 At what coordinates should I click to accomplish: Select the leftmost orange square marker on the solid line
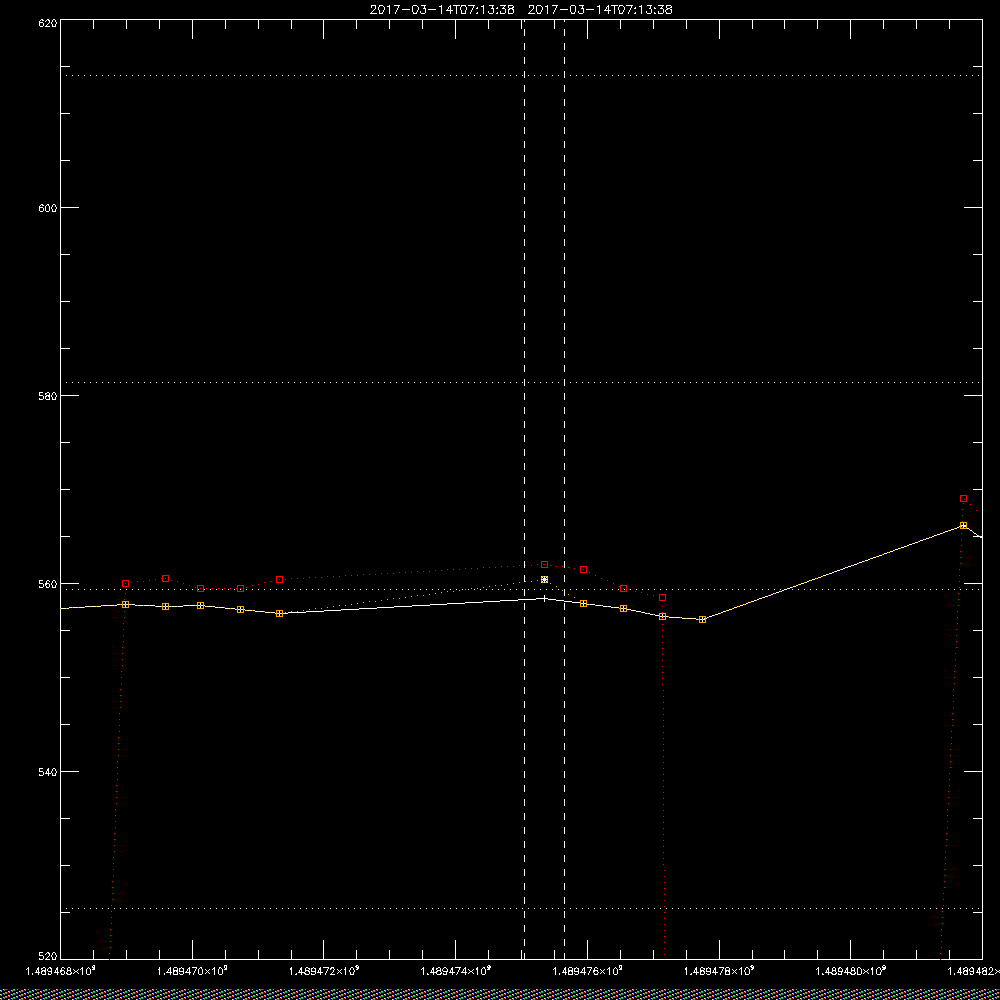(x=126, y=605)
